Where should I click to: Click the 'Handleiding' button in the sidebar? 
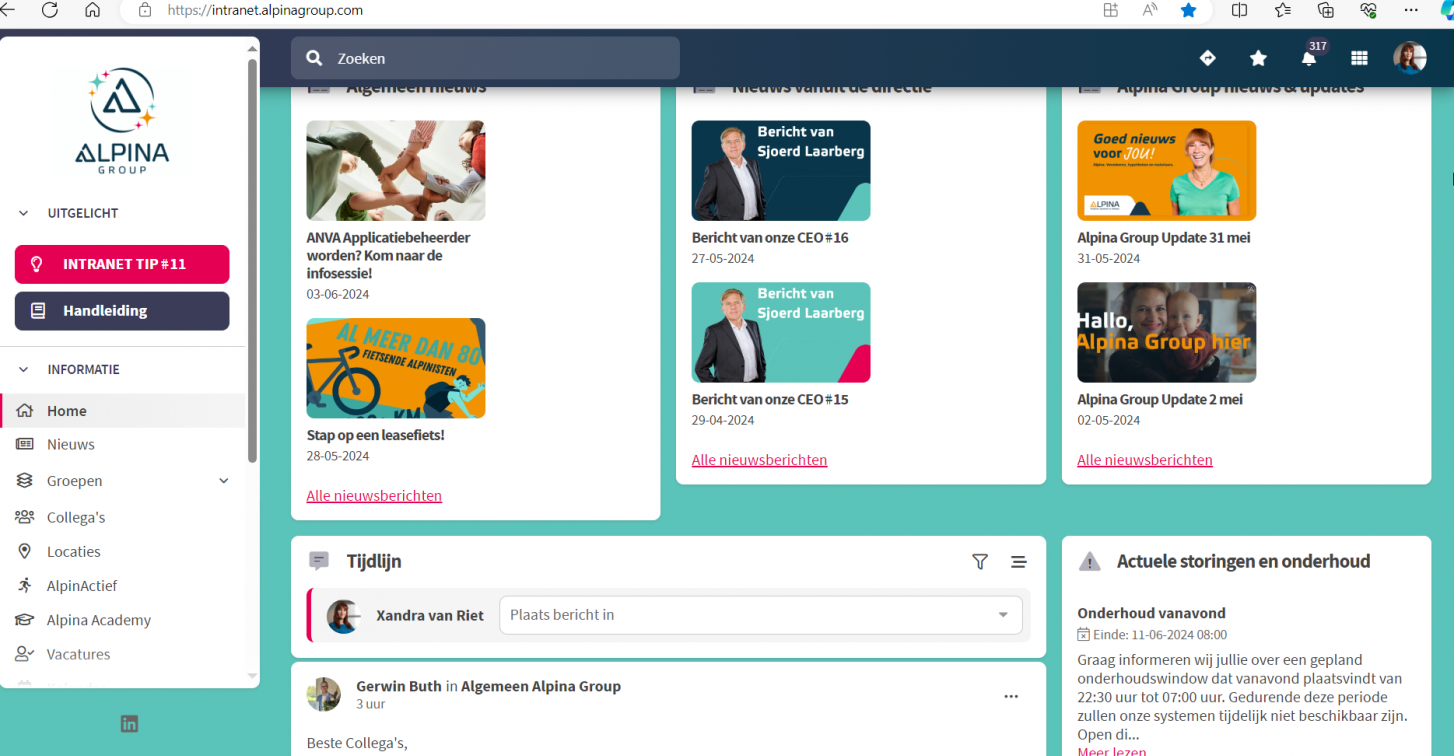(121, 311)
